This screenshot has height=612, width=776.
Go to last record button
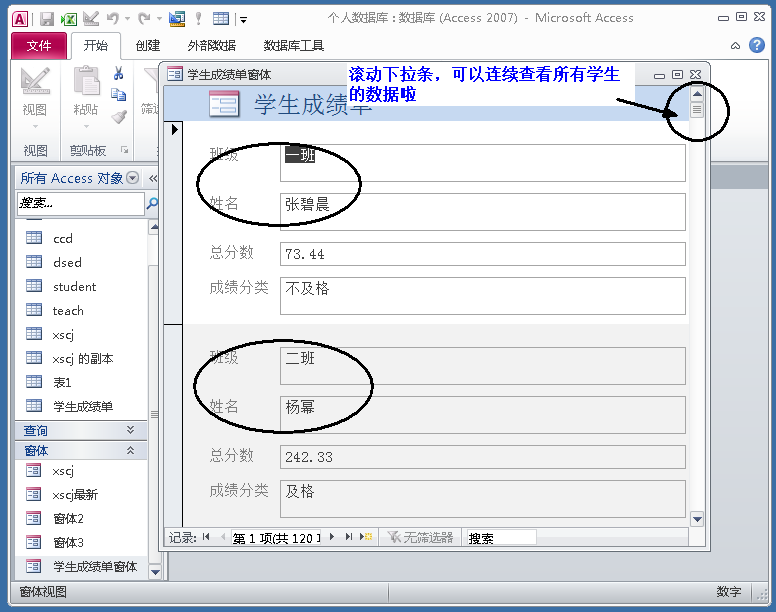(349, 537)
